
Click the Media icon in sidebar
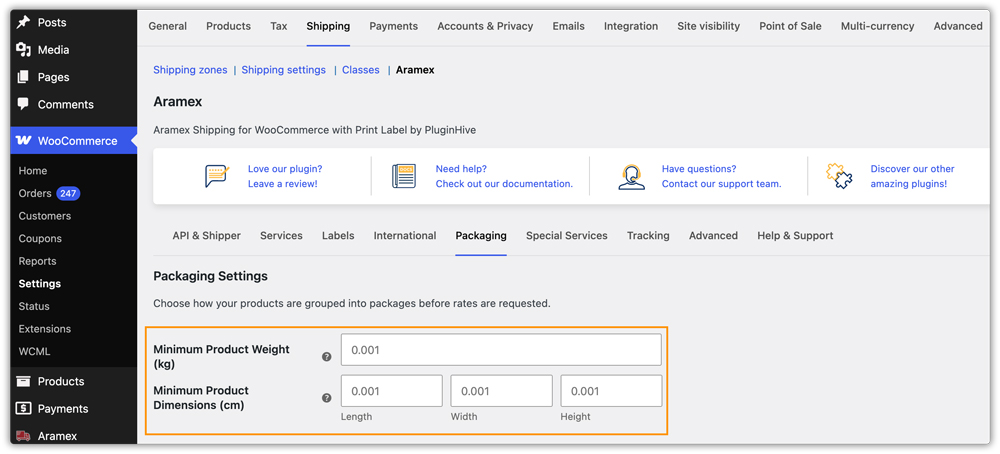tap(23, 50)
